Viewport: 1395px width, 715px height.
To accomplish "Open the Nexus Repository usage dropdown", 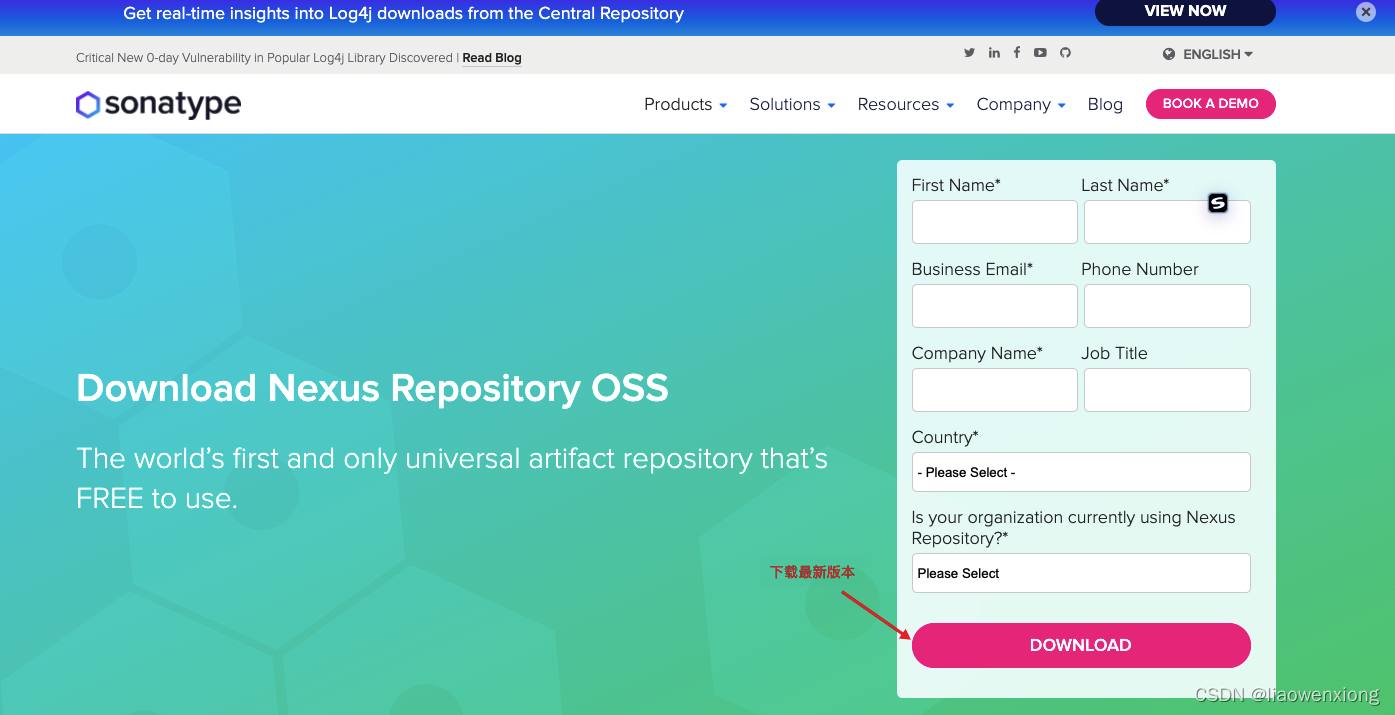I will 1081,573.
